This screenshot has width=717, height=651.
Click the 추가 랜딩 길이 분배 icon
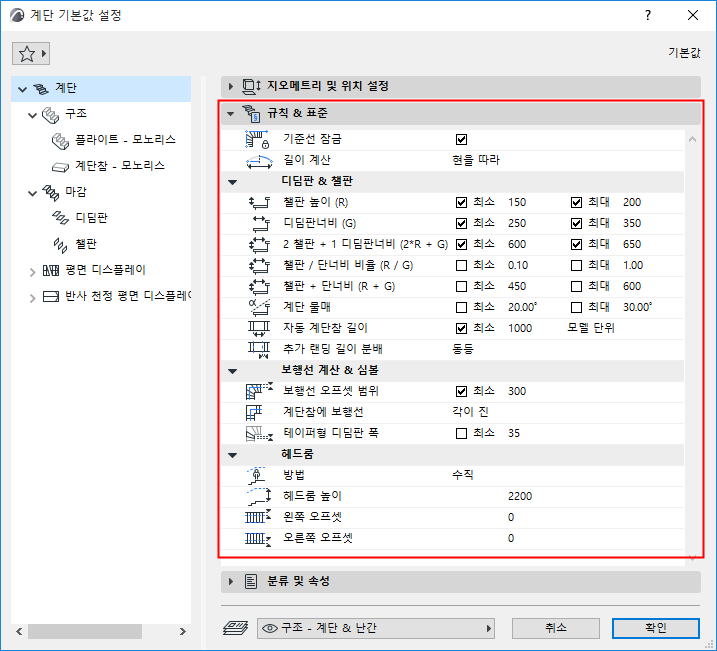(259, 349)
